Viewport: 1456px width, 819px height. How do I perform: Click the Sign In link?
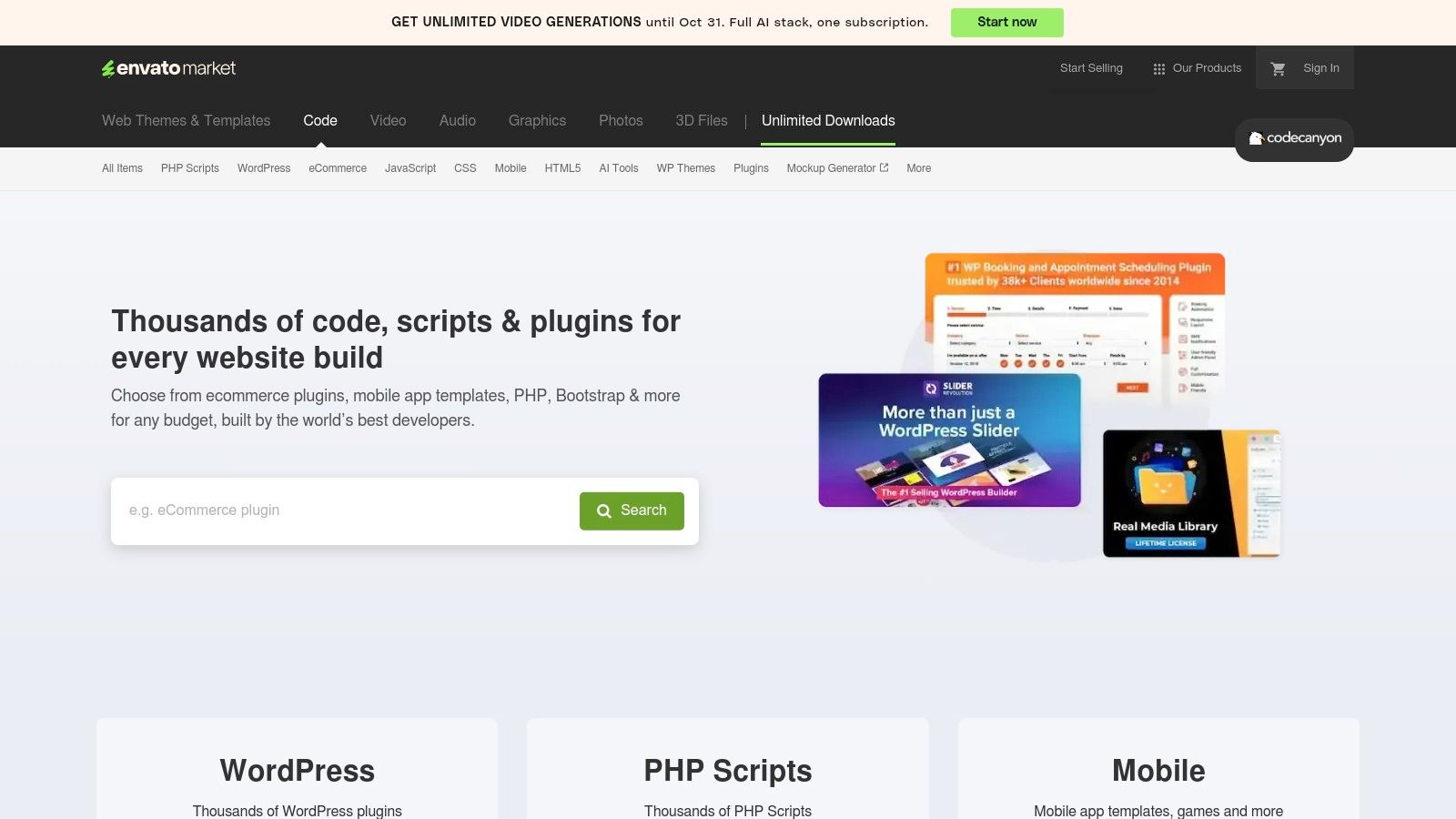[x=1320, y=68]
